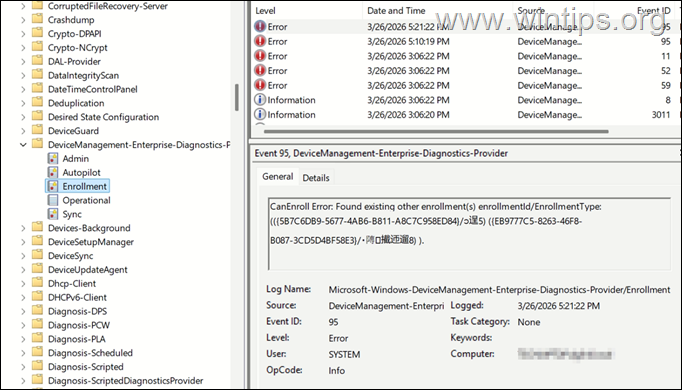Click the Autopilot log icon
The height and width of the screenshot is (390, 682).
[x=53, y=173]
